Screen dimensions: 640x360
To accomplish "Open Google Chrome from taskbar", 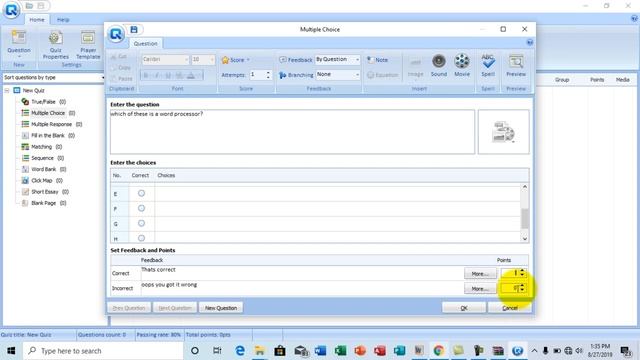I will (x=439, y=350).
